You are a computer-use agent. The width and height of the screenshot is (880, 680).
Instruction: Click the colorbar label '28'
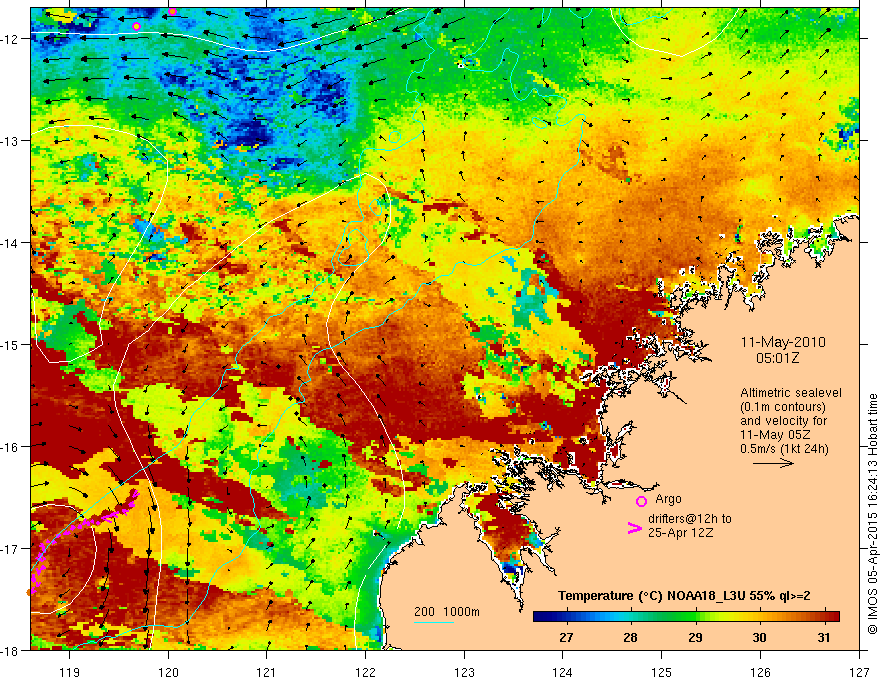coord(630,637)
